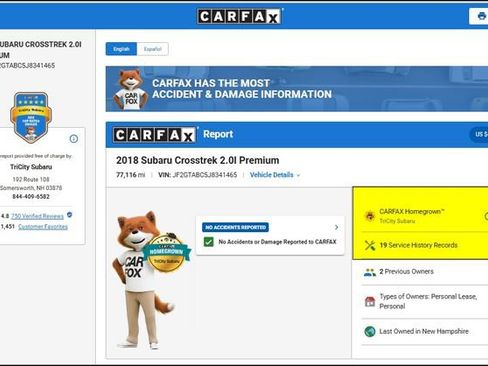Viewport: 488px width, 366px height.
Task: Click the CARFAX Homegrown label text
Action: 412,211
